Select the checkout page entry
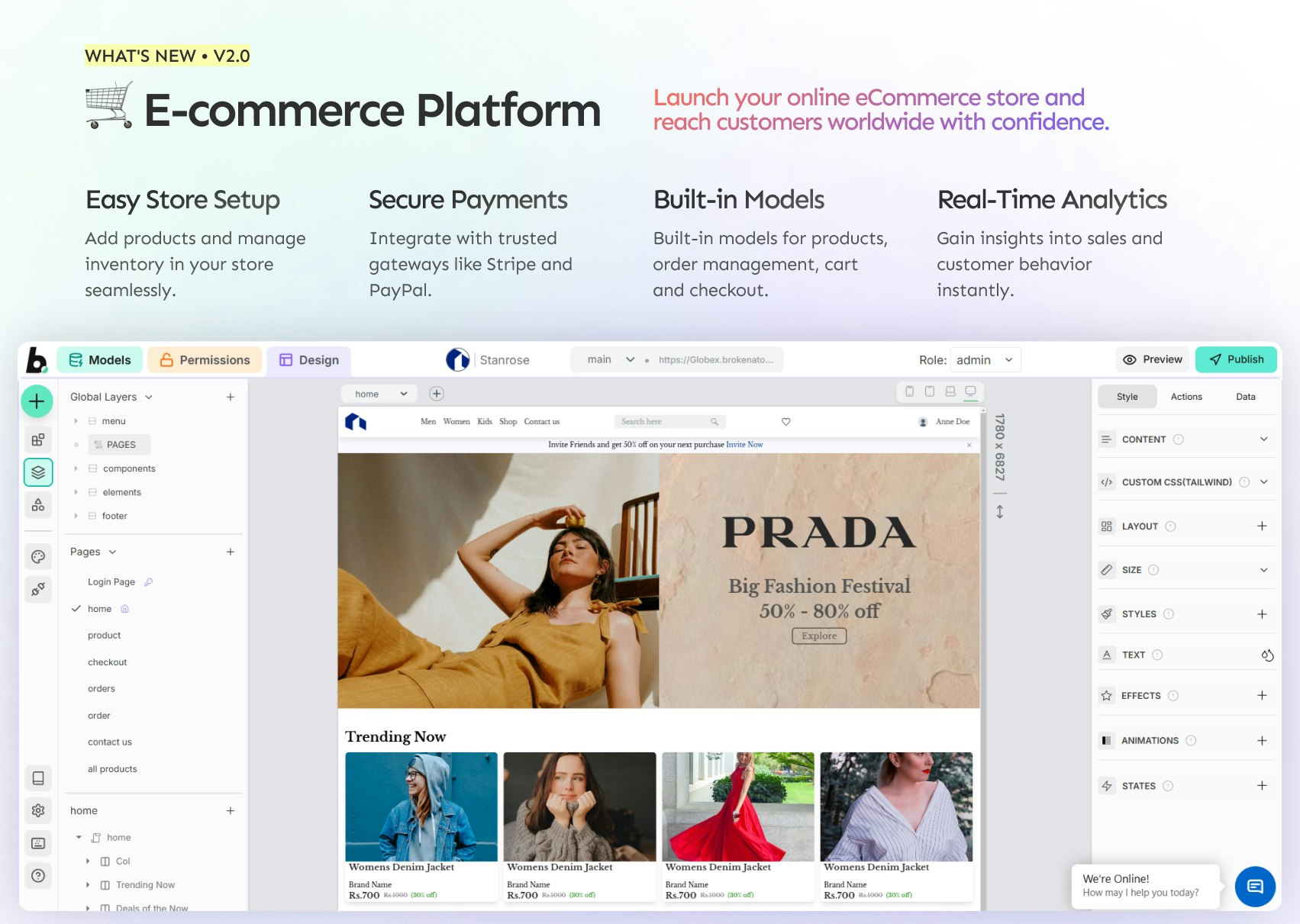 pyautogui.click(x=108, y=662)
